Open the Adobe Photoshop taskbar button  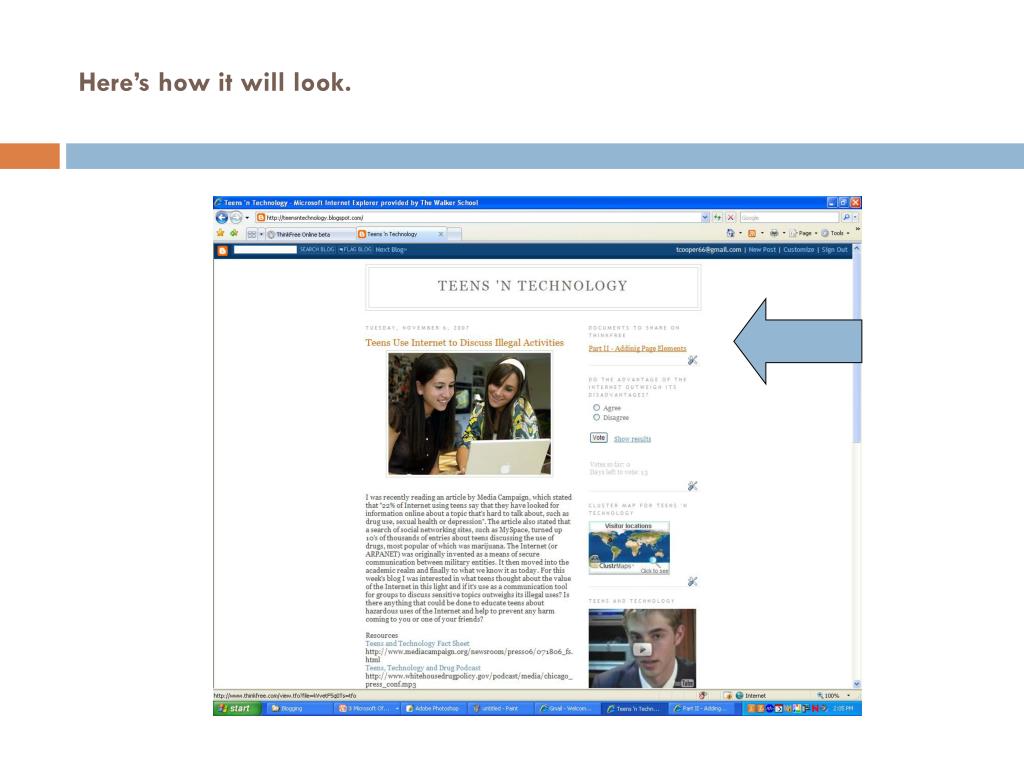click(432, 709)
